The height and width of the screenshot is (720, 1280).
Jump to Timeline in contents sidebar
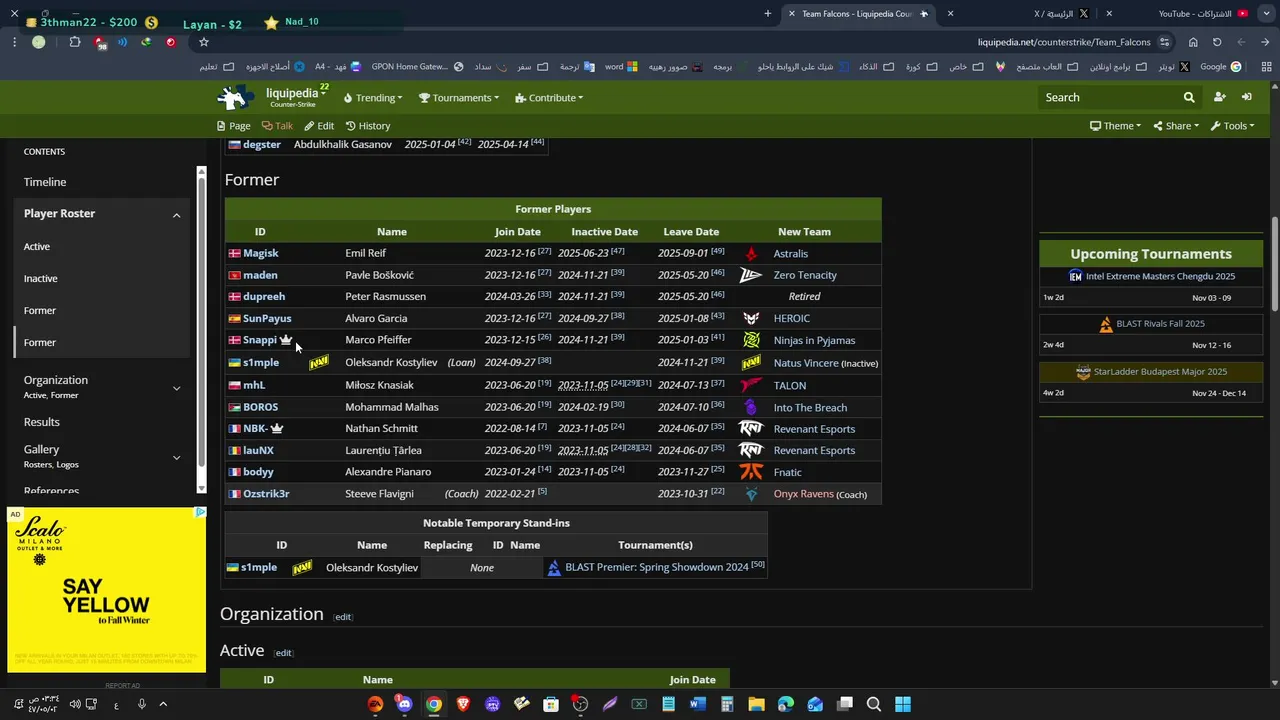click(45, 182)
